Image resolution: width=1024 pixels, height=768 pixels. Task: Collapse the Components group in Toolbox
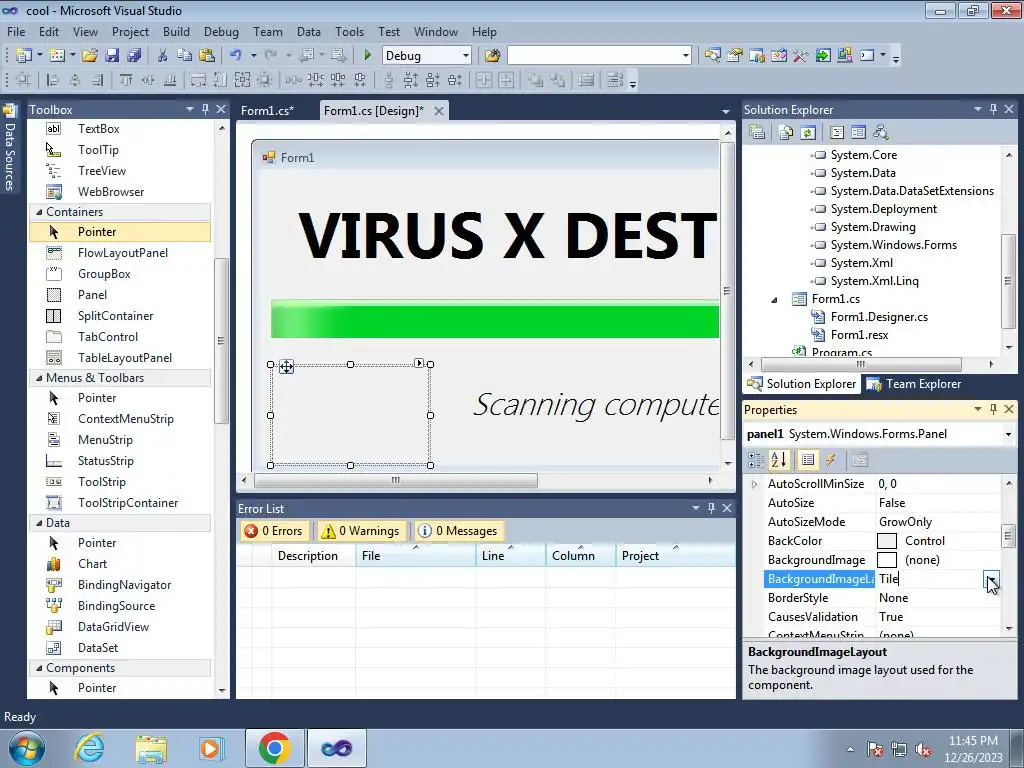tap(39, 667)
